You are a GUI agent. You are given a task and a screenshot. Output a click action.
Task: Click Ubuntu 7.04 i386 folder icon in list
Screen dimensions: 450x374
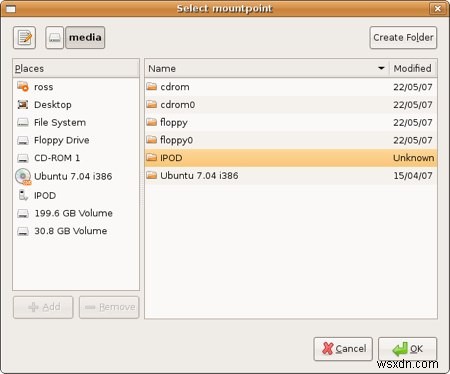pos(152,175)
